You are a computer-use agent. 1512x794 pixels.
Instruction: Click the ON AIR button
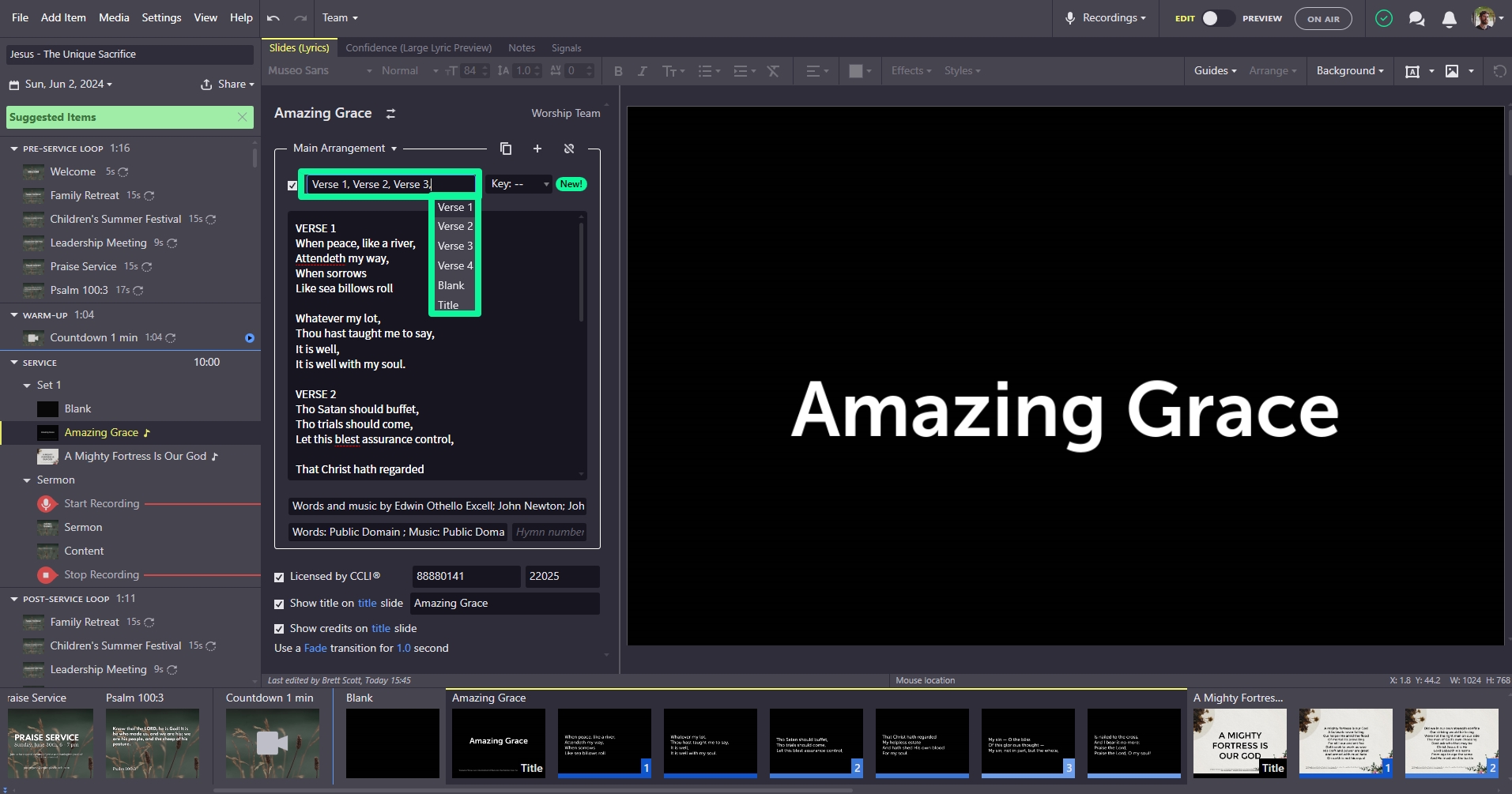pyautogui.click(x=1322, y=19)
